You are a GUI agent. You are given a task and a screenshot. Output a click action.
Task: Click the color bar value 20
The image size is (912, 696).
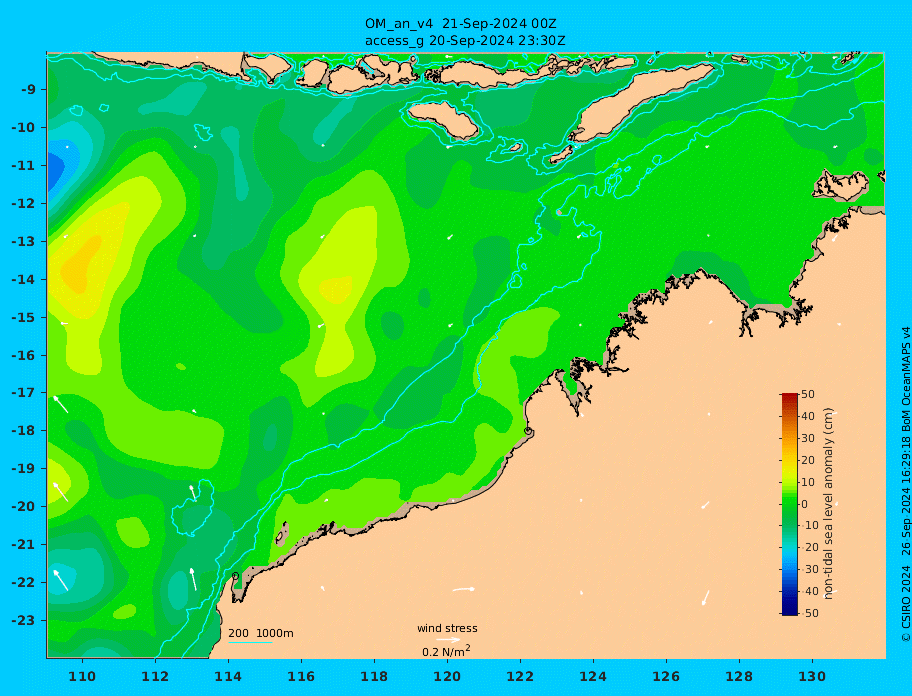click(x=808, y=461)
